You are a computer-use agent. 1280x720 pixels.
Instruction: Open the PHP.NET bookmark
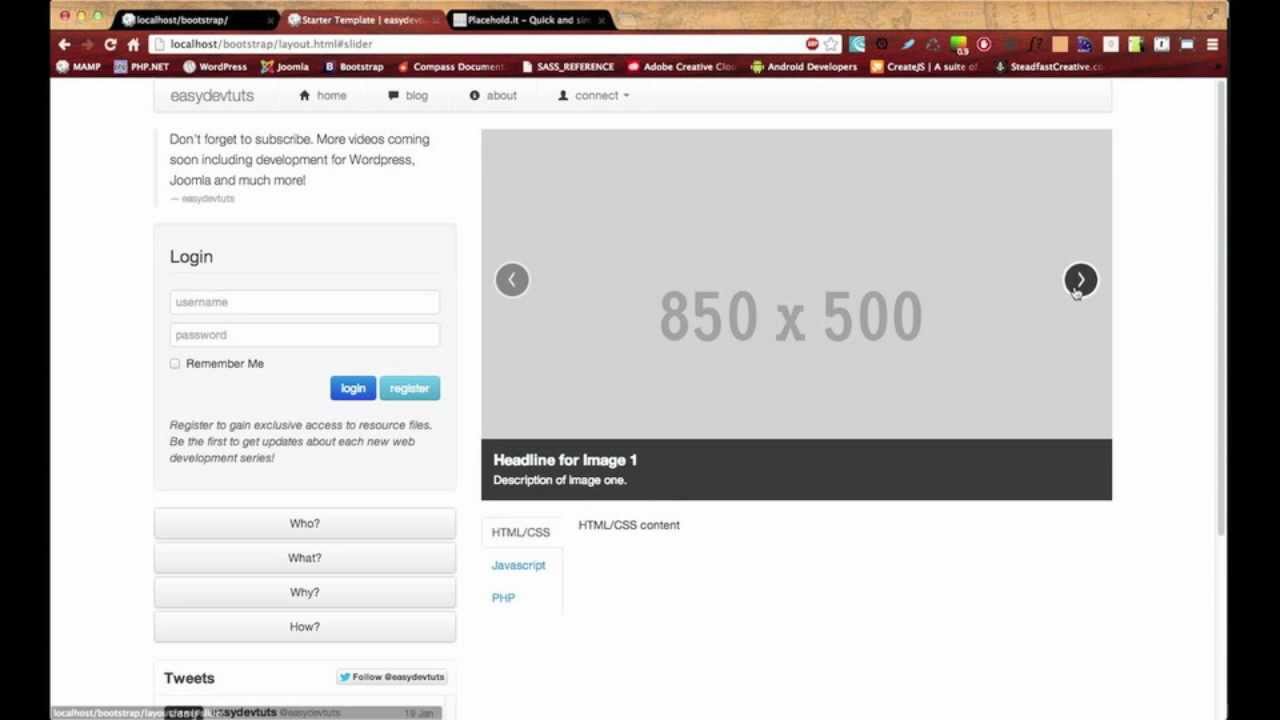pos(141,67)
